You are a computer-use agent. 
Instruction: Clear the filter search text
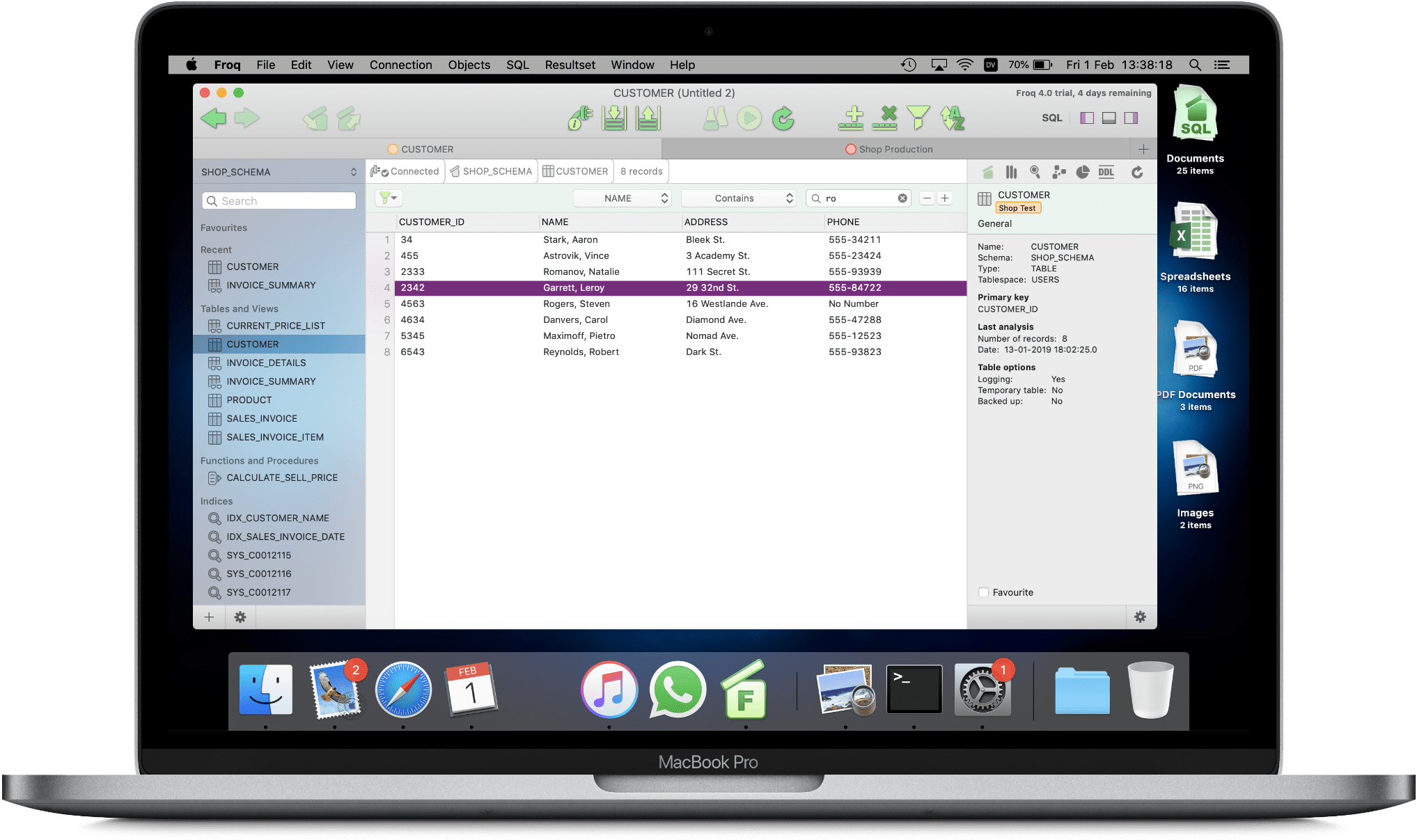tap(902, 198)
